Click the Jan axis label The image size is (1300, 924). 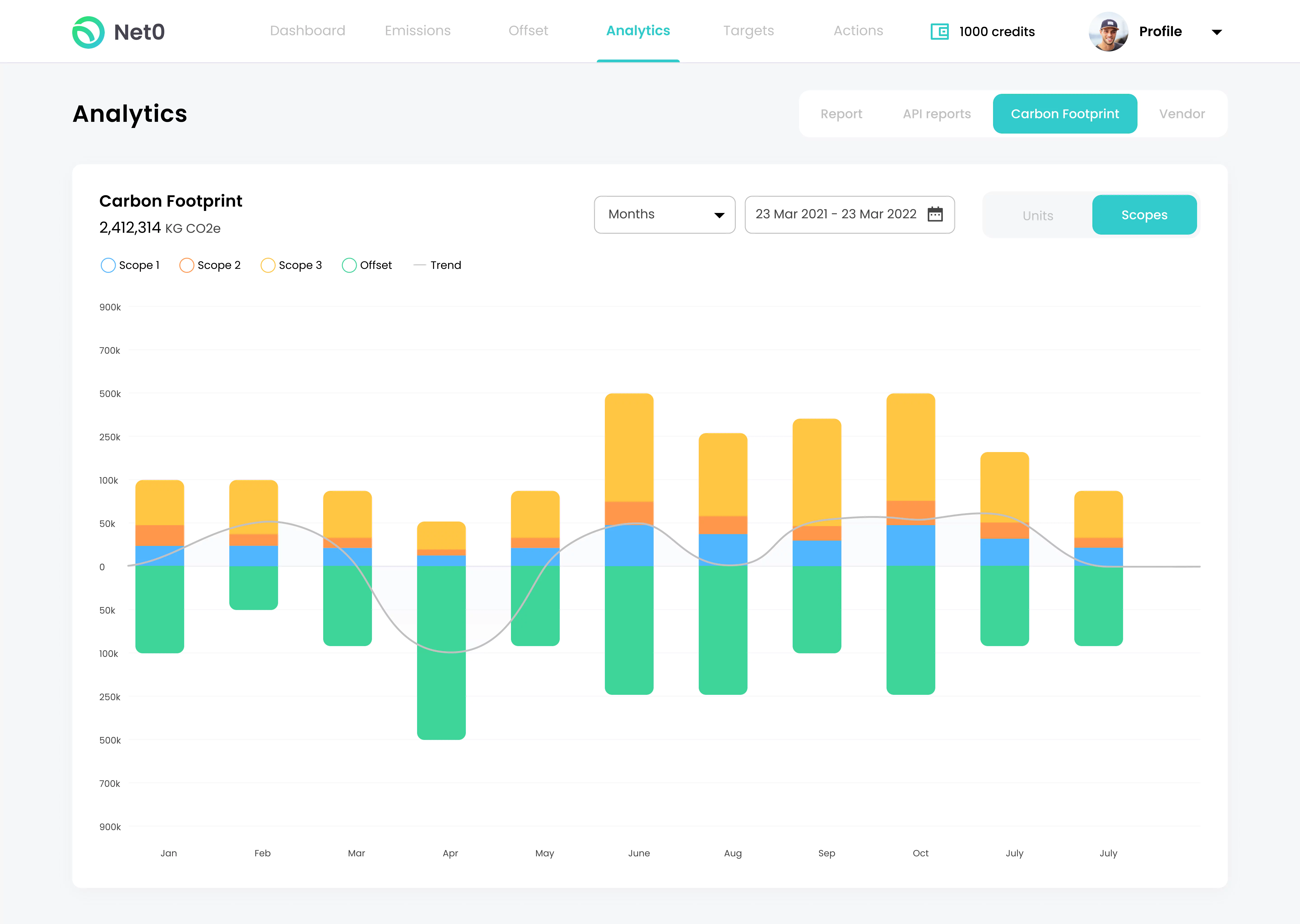(x=168, y=853)
